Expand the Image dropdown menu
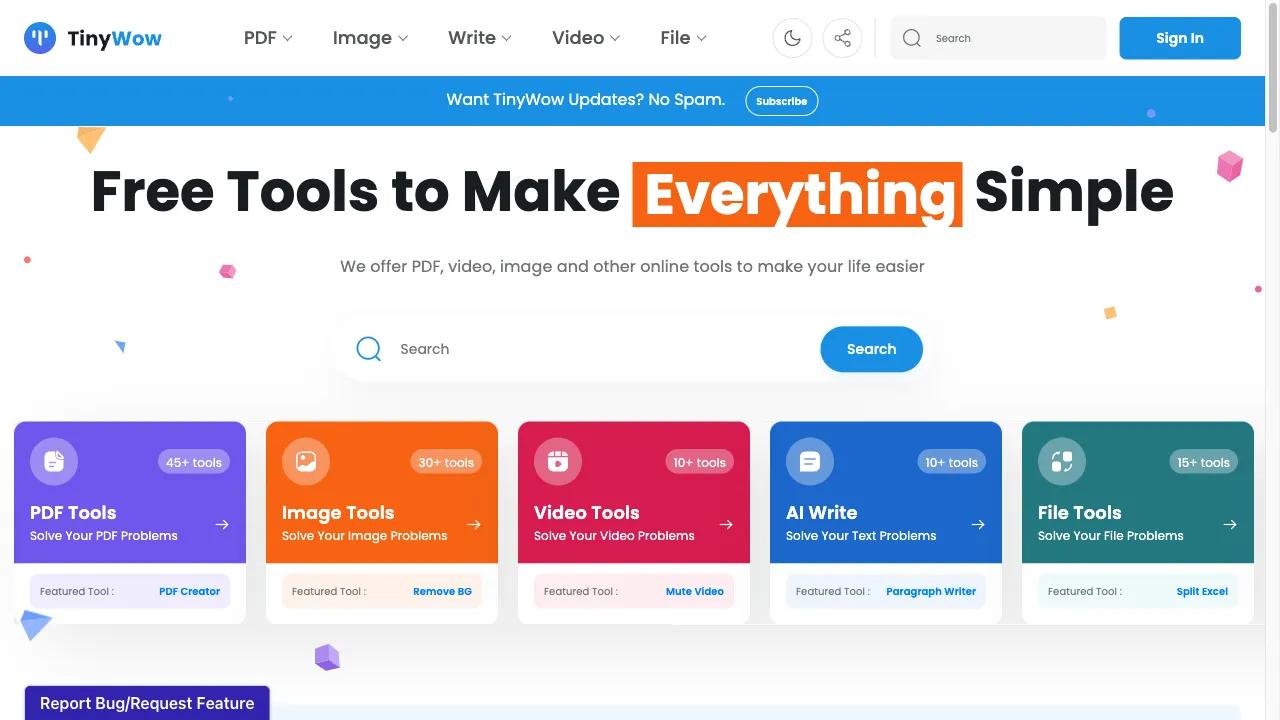1280x720 pixels. tap(370, 38)
